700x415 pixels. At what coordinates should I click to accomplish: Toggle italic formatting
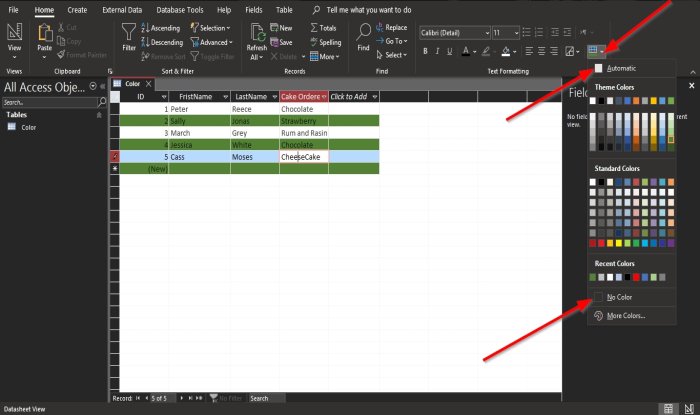pos(437,51)
